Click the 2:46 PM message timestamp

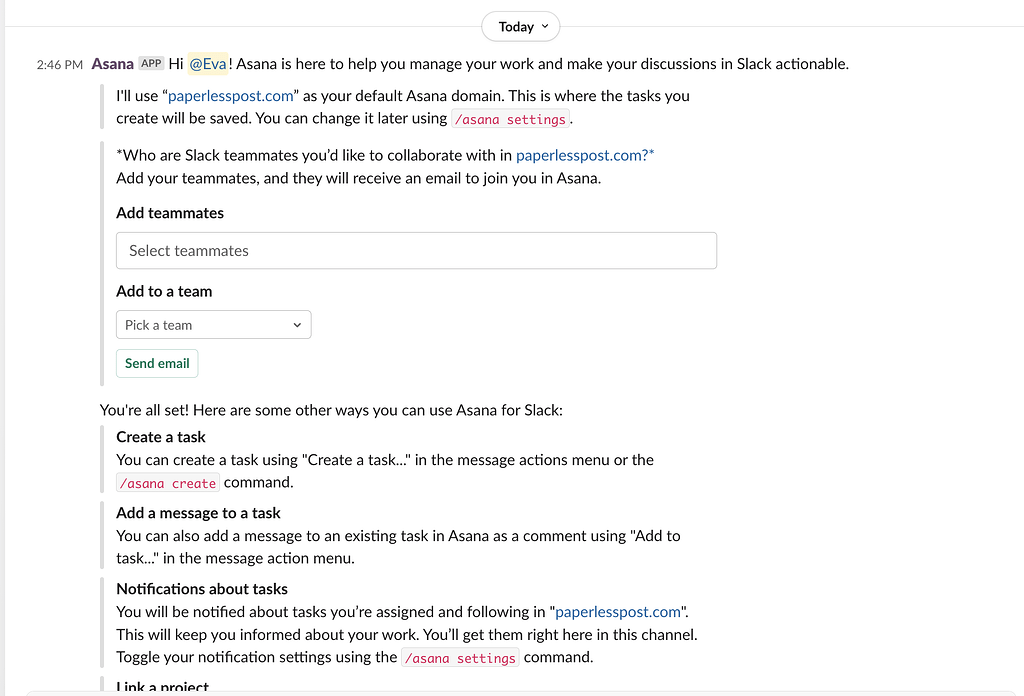pyautogui.click(x=59, y=64)
